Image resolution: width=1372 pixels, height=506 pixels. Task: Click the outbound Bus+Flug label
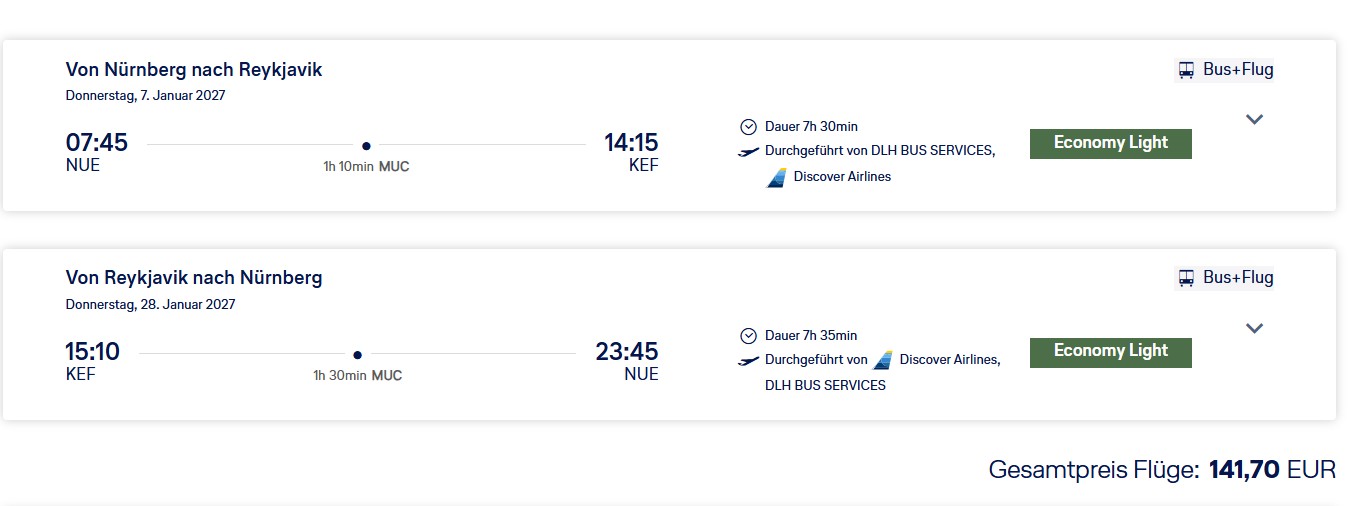[x=1238, y=70]
